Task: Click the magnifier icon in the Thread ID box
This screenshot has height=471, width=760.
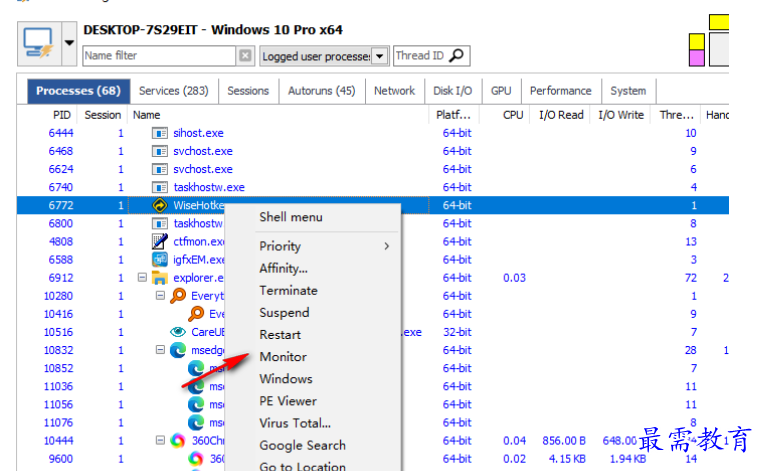Action: tap(457, 56)
